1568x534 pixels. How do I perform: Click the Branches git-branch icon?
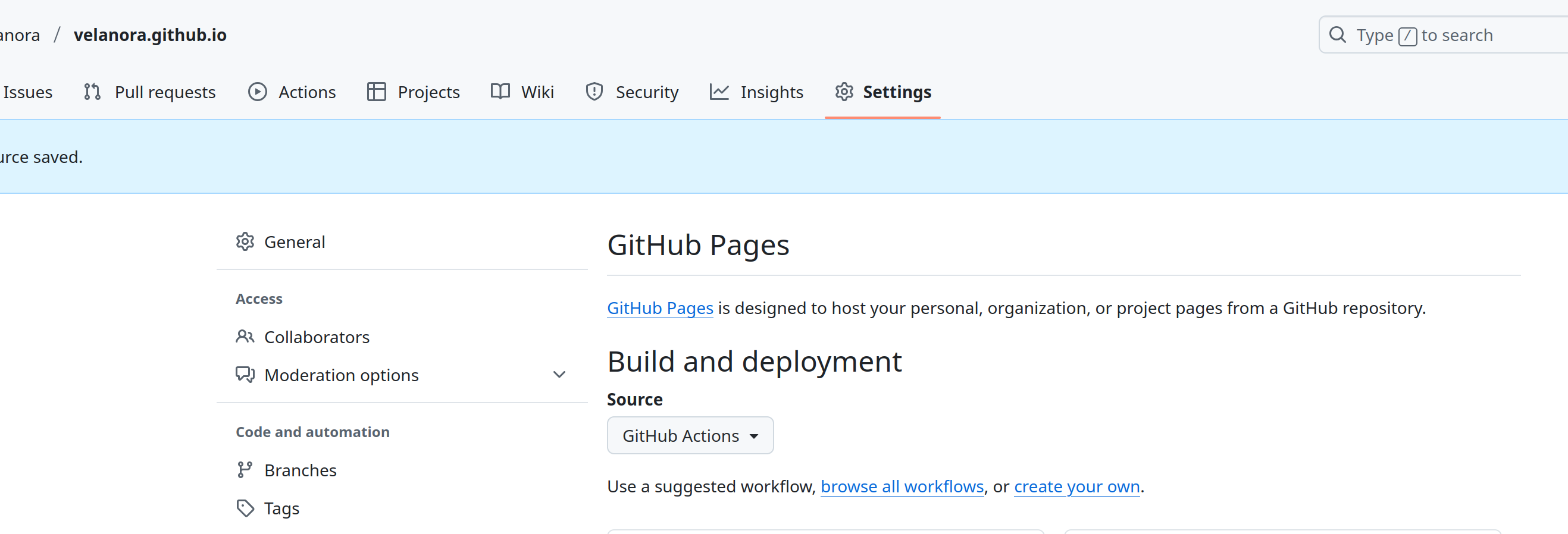pos(245,470)
